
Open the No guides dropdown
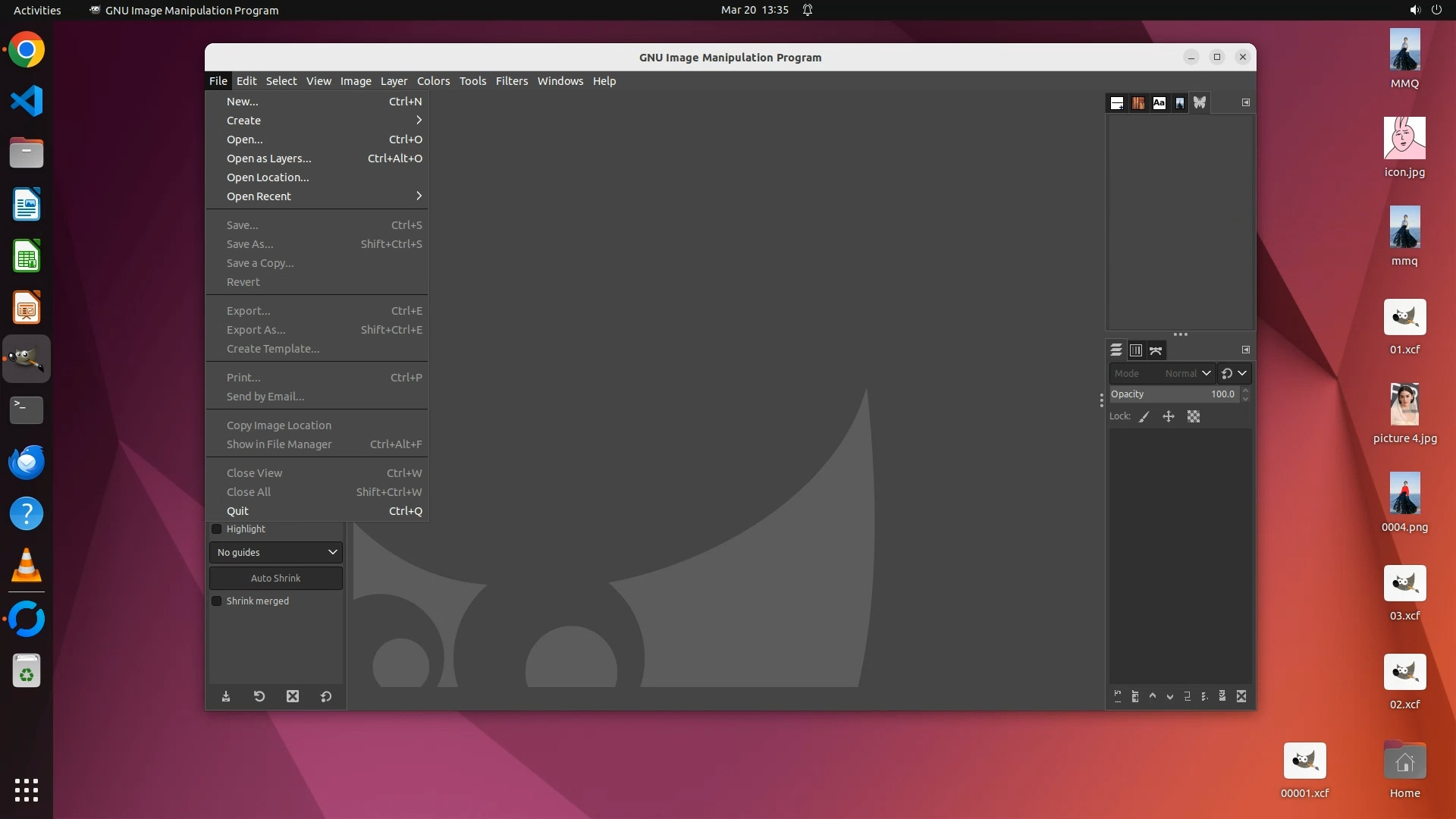point(276,553)
